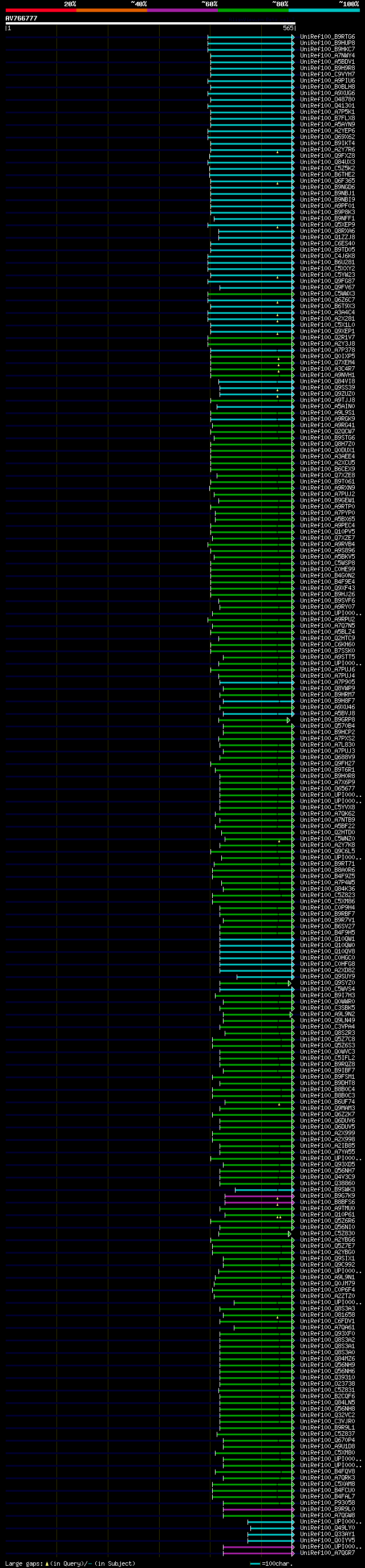Click the UniRef100_B9RTG6 hit label
The height and width of the screenshot is (1568, 365).
click(x=327, y=37)
